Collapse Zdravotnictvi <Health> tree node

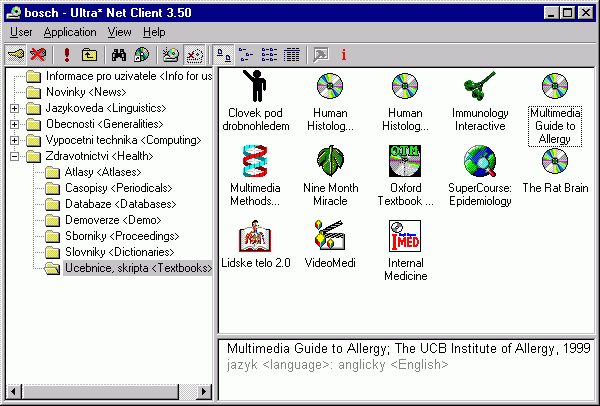coord(14,157)
